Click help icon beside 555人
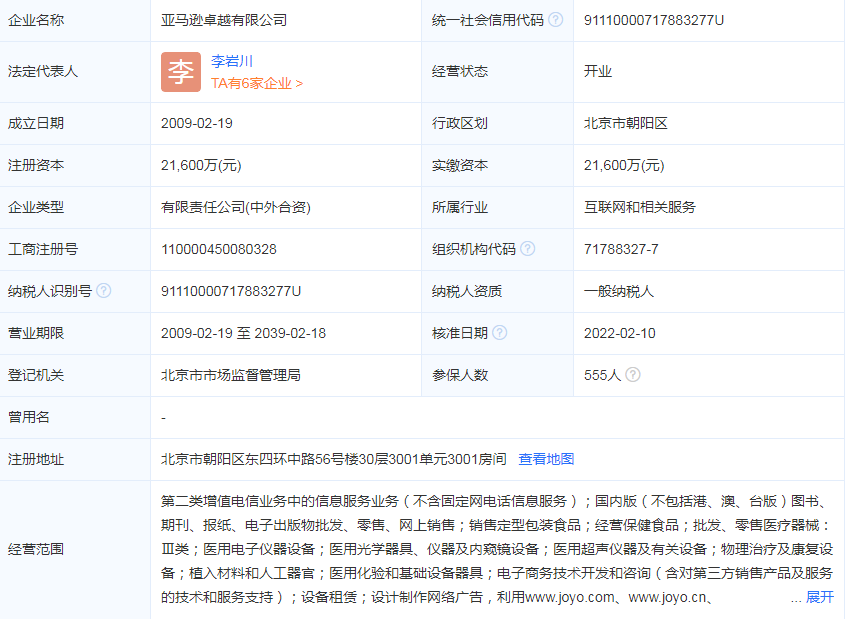The width and height of the screenshot is (847, 619). pyautogui.click(x=633, y=374)
